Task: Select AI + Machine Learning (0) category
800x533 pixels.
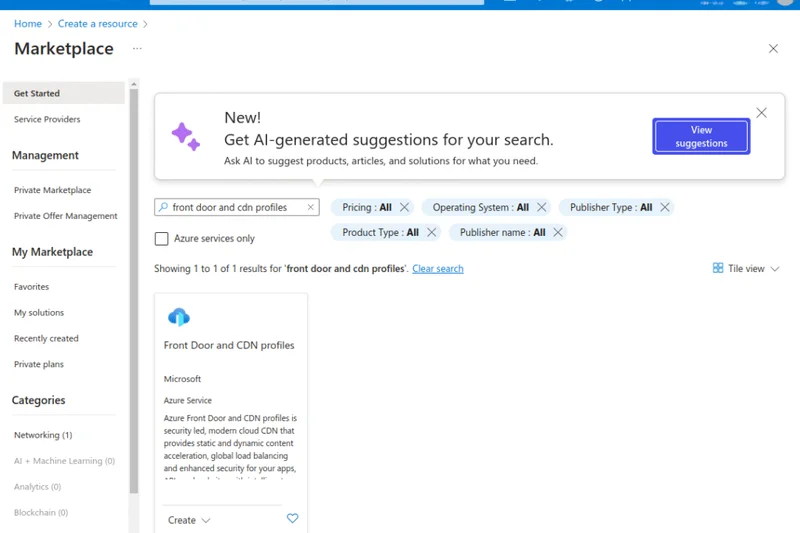Action: click(64, 461)
